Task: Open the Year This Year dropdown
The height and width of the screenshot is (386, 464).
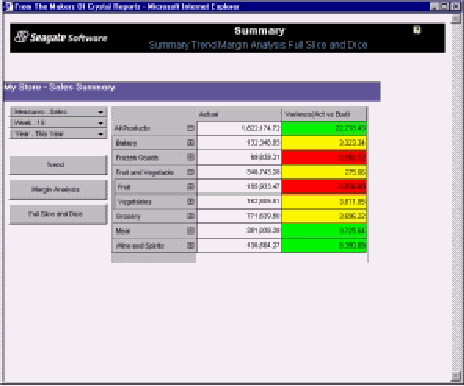Action: [x=59, y=134]
